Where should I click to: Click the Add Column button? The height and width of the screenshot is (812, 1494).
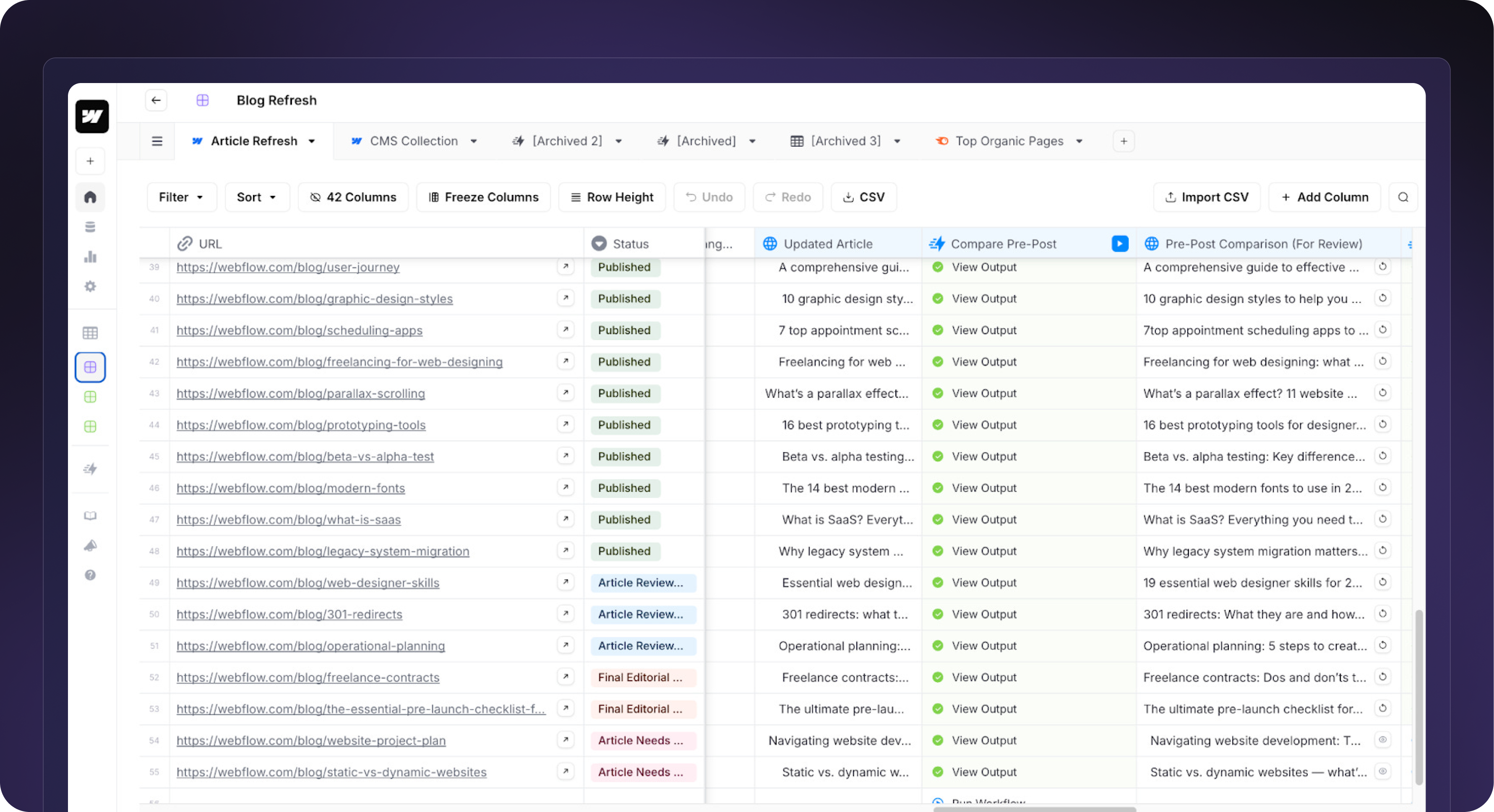point(1324,197)
